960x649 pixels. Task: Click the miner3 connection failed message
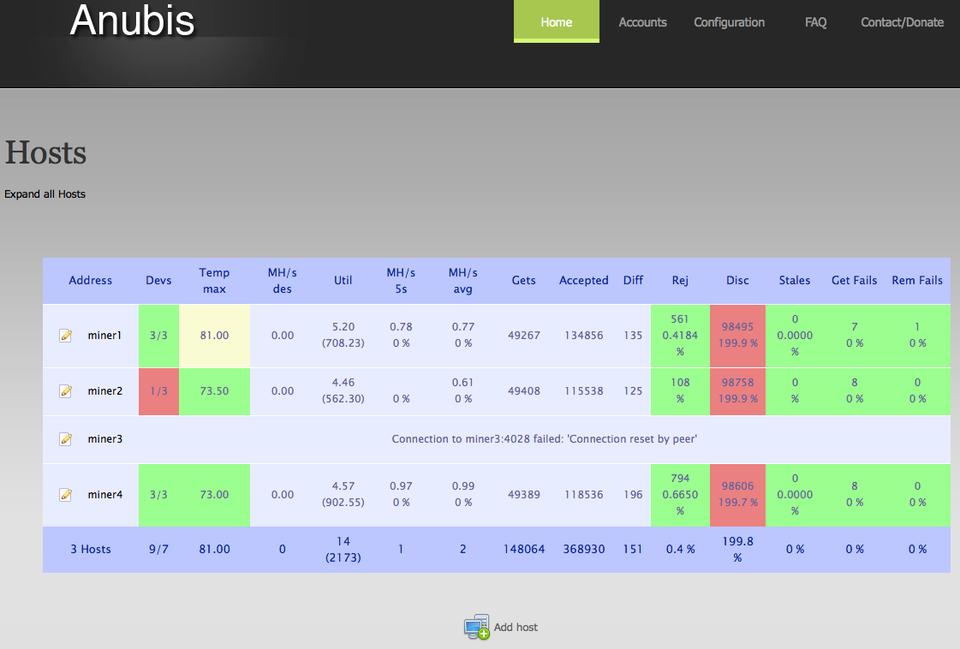point(544,439)
